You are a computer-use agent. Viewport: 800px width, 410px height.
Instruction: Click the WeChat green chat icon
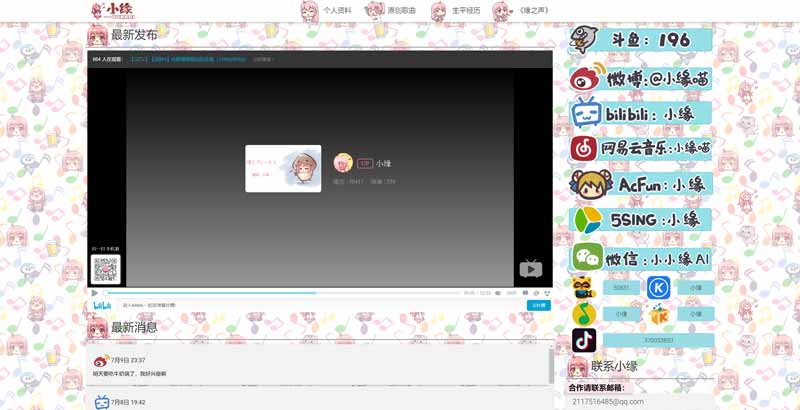pos(588,257)
